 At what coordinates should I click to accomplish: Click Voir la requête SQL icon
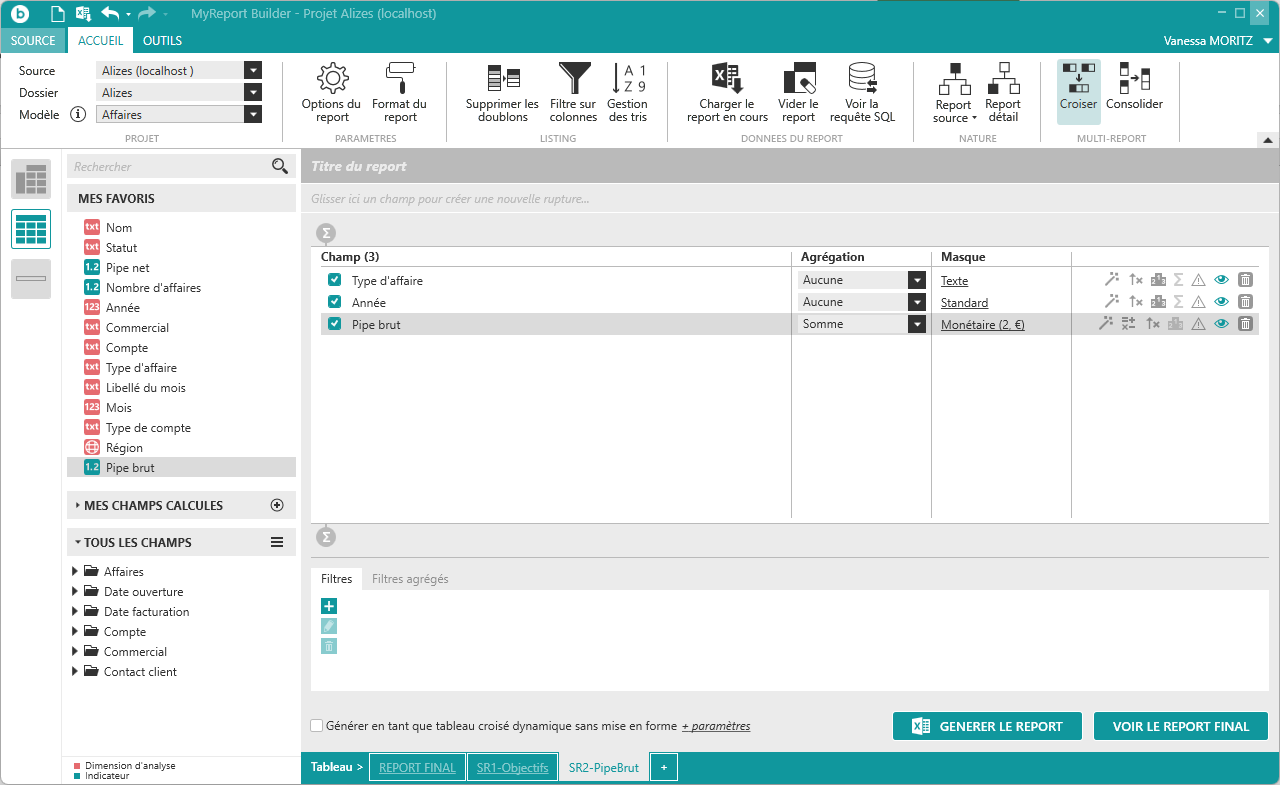coord(862,80)
